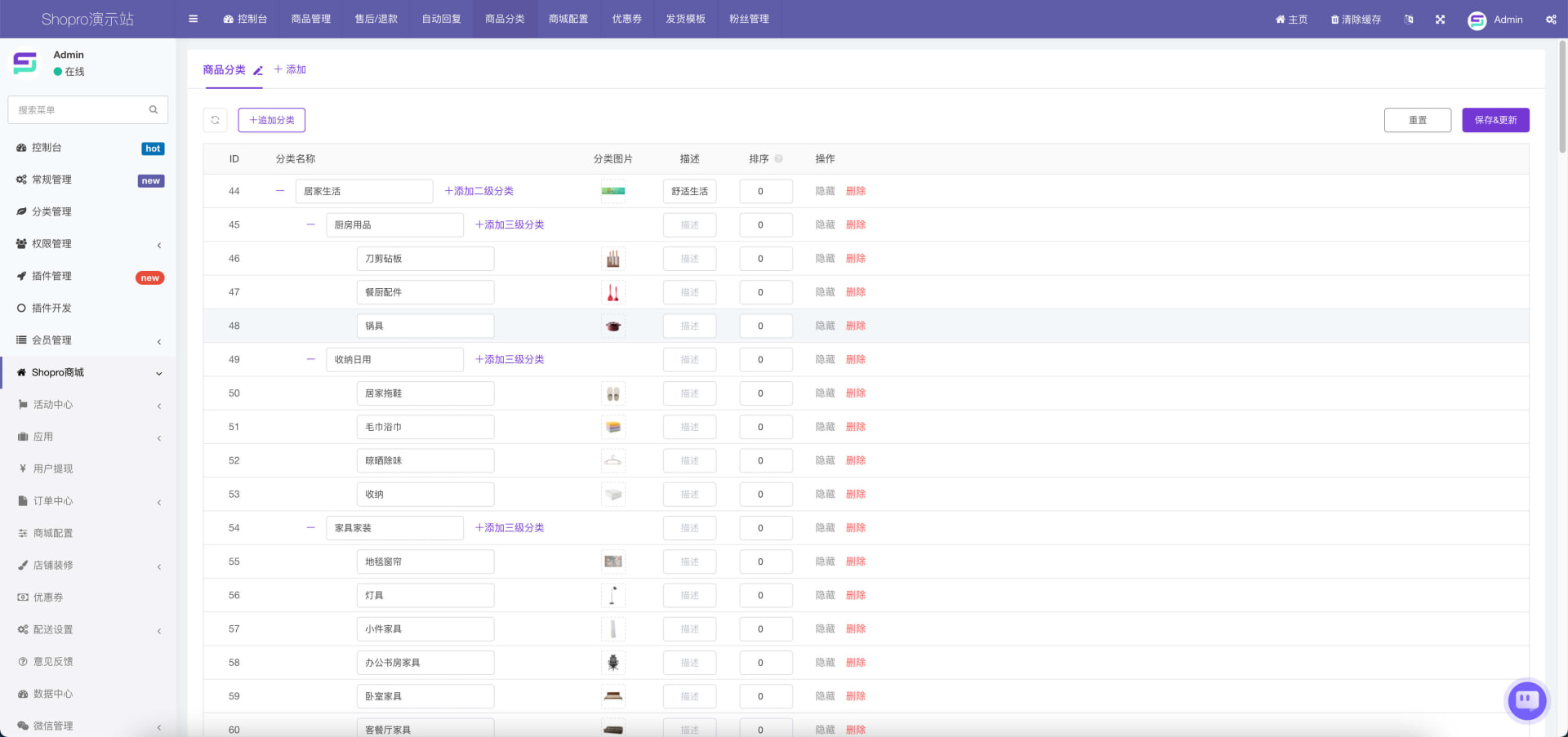Click the 居家生活 category image thumbnail
The width and height of the screenshot is (1568, 737).
coord(613,191)
